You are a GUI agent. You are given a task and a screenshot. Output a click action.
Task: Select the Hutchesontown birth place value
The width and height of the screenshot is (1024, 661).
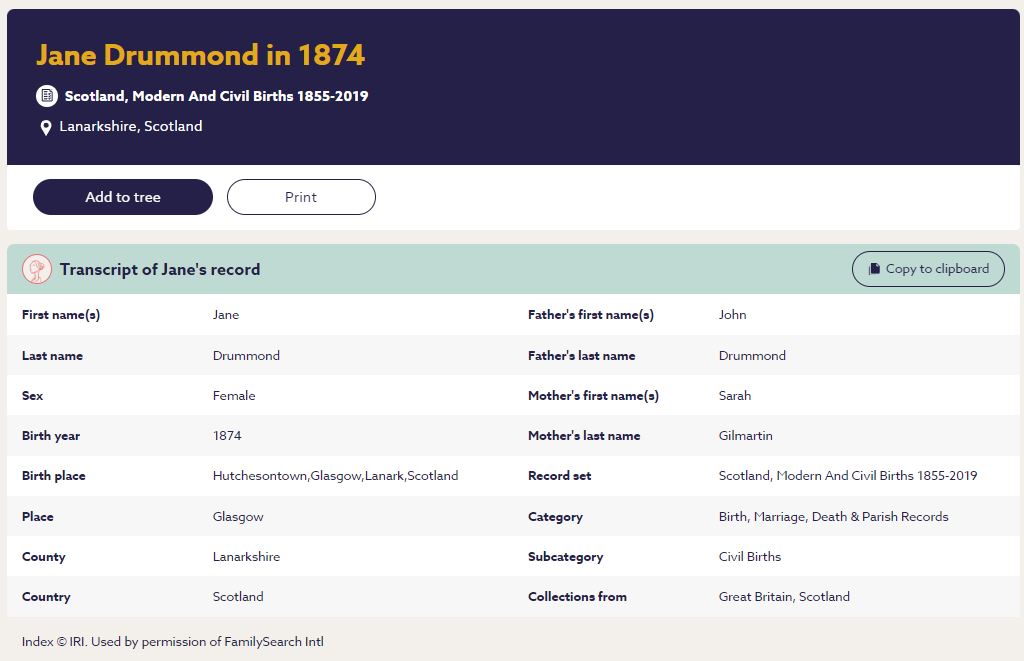point(335,476)
